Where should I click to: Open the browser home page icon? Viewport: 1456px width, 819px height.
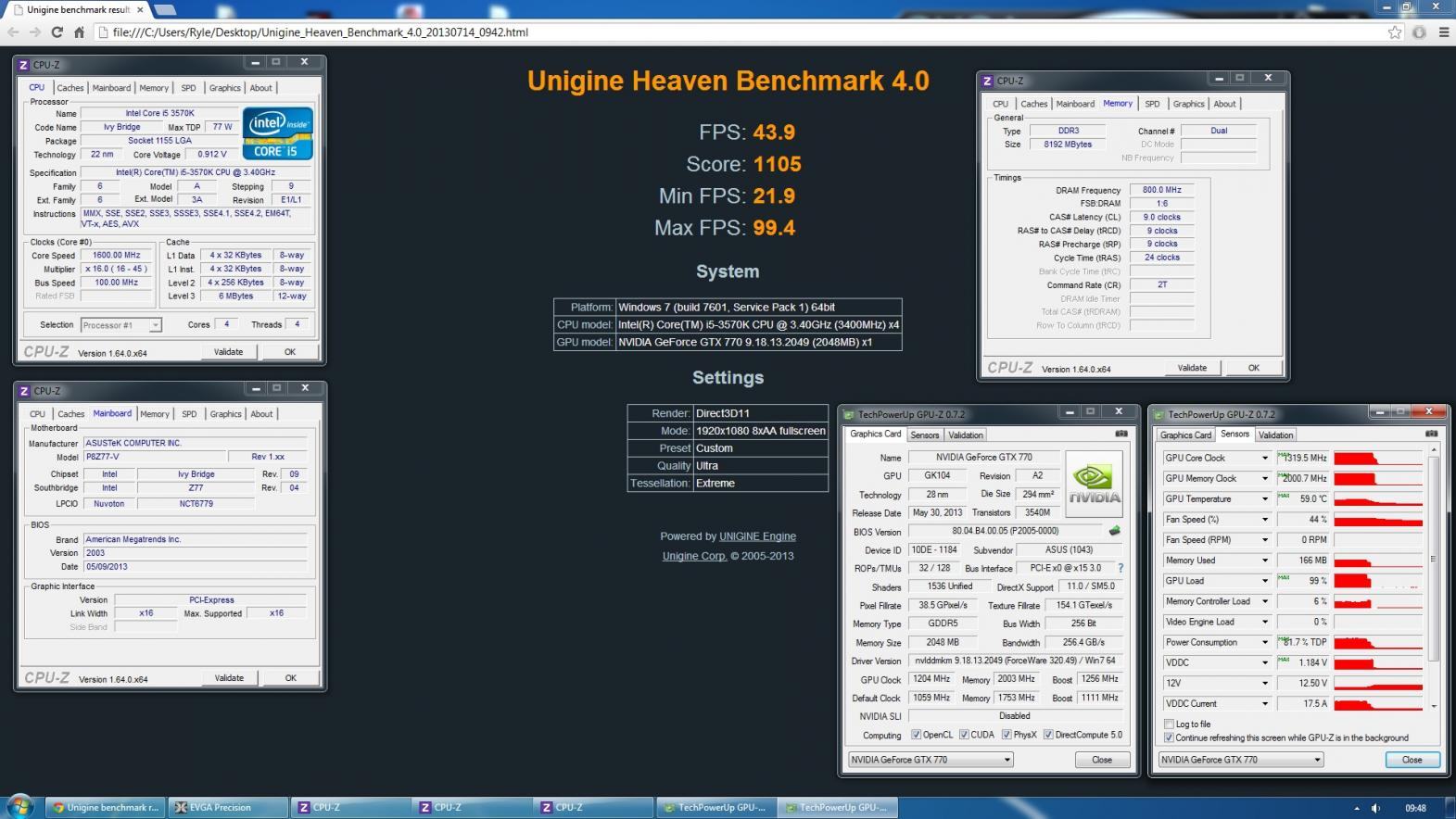pos(79,31)
